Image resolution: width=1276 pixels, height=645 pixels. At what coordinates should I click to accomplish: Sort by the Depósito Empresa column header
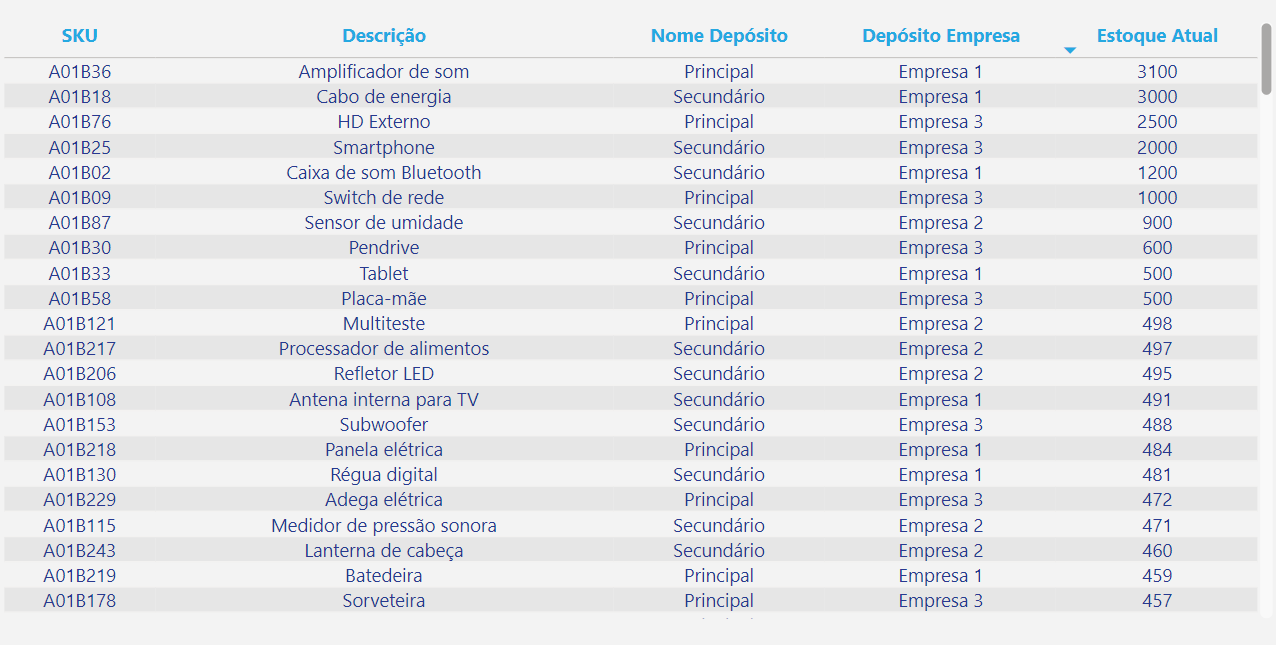tap(941, 35)
